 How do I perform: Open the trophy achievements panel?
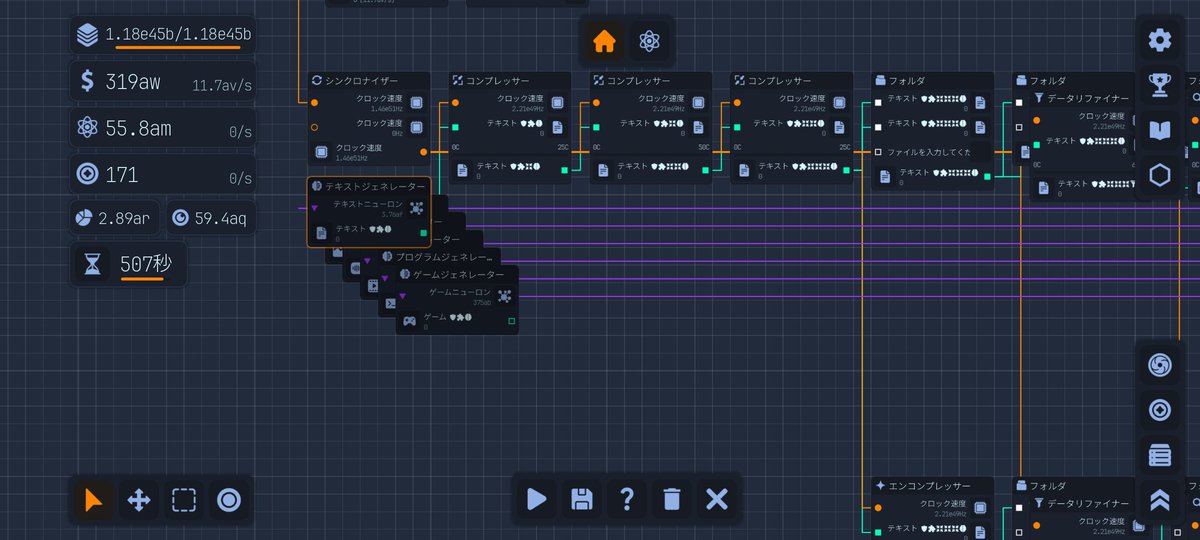[x=1160, y=85]
